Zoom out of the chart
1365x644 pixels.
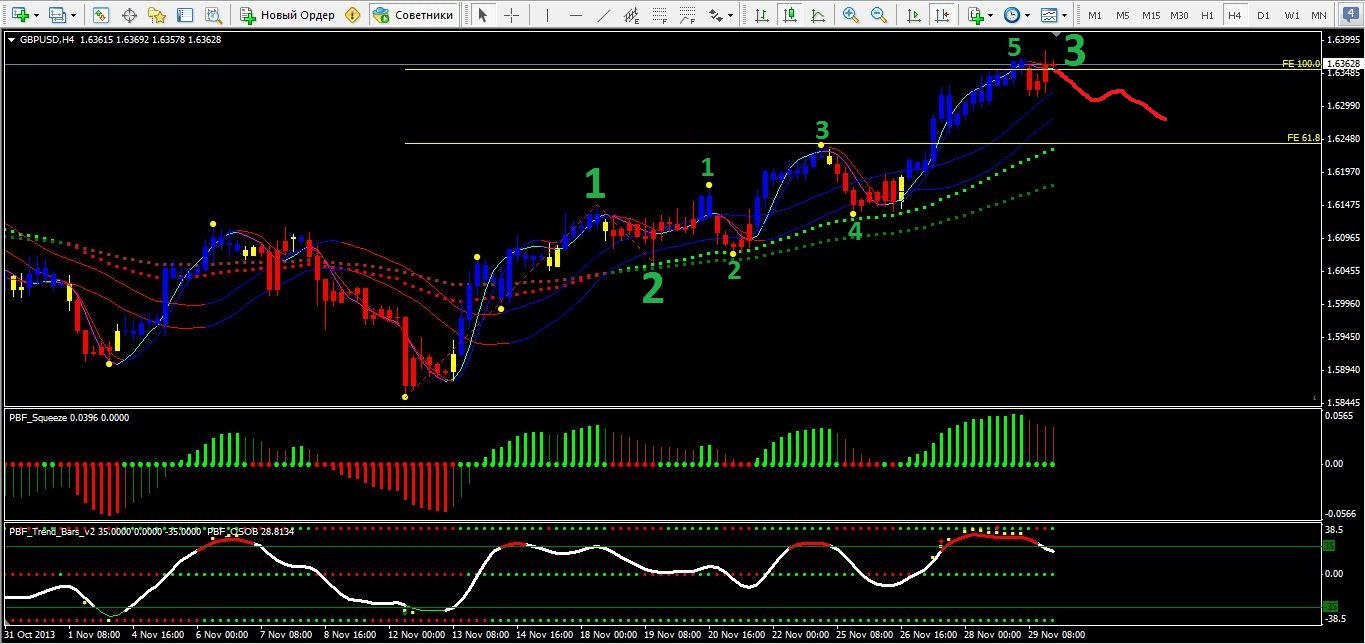(x=878, y=15)
